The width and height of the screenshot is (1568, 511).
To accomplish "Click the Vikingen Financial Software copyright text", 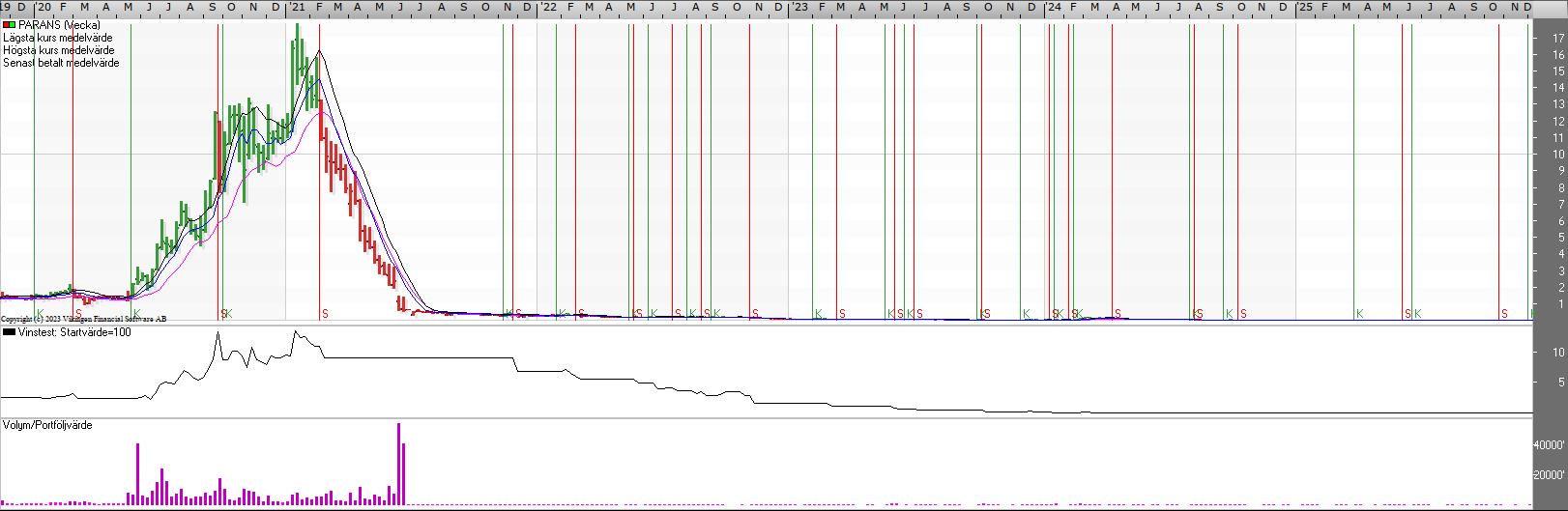I will click(x=83, y=319).
